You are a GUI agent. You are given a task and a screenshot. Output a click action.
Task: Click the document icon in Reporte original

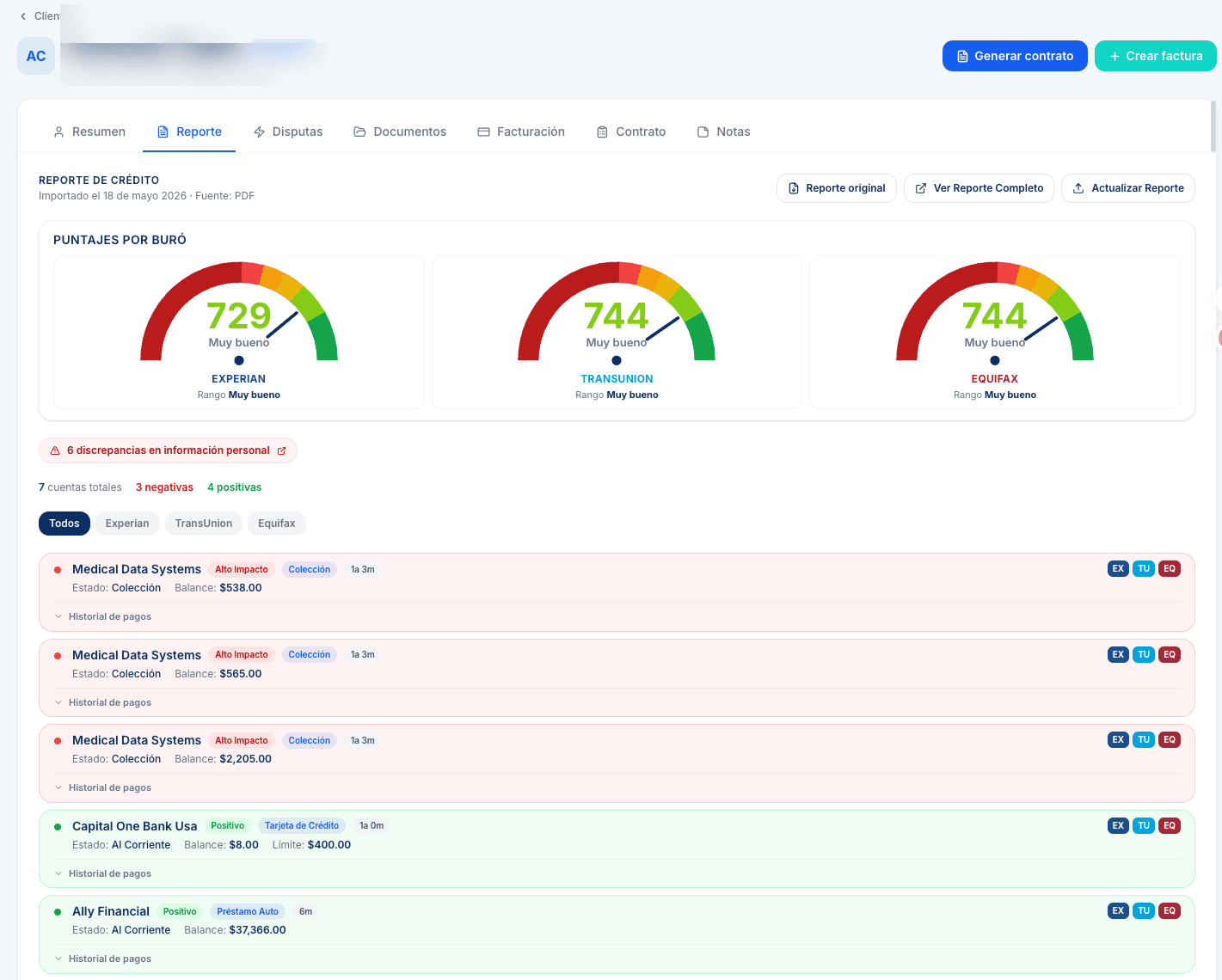point(794,188)
